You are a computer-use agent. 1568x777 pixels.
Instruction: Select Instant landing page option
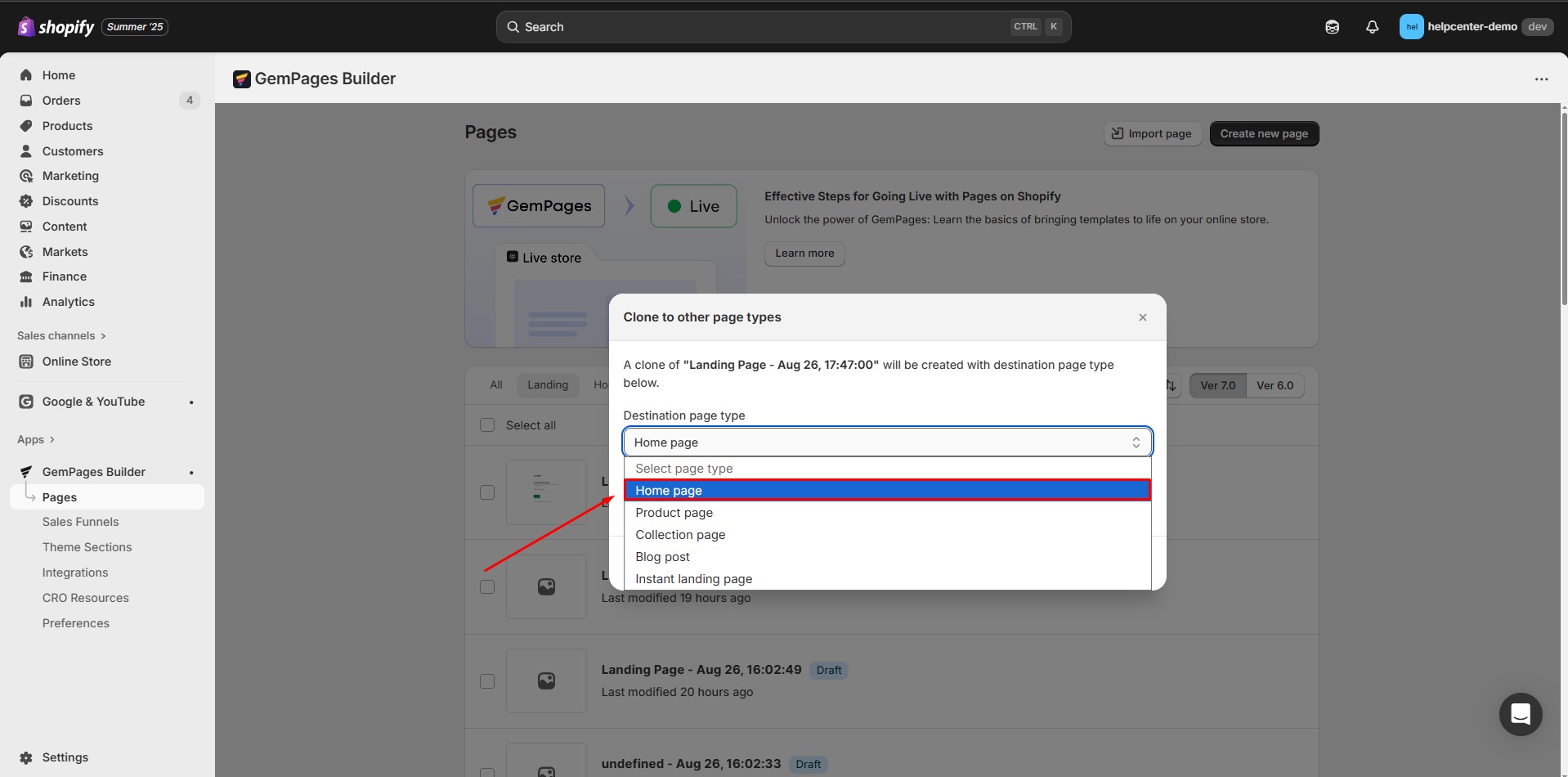(693, 579)
